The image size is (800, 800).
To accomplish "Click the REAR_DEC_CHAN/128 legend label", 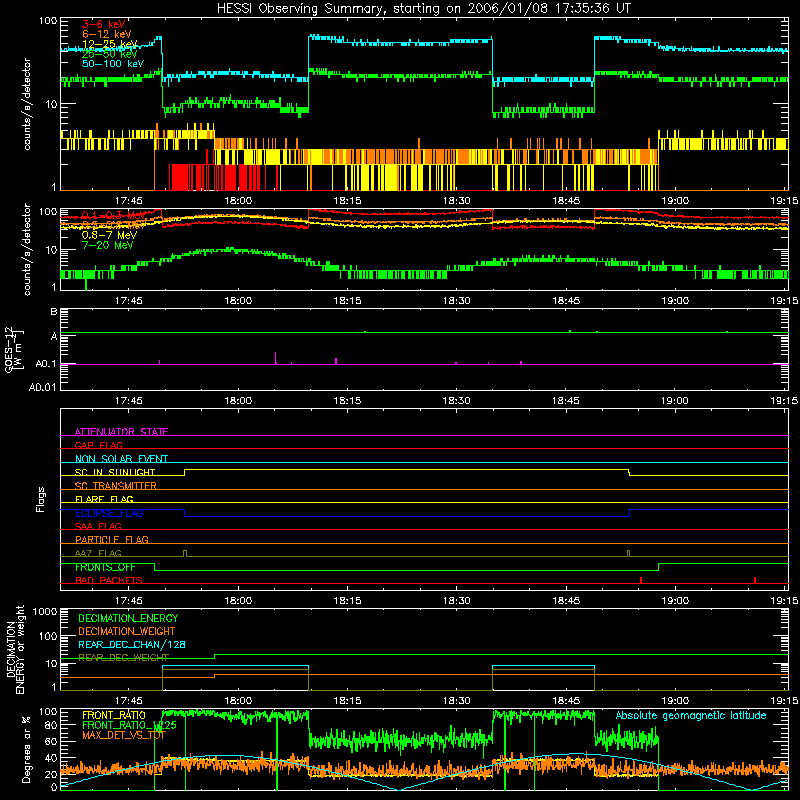I will point(132,644).
